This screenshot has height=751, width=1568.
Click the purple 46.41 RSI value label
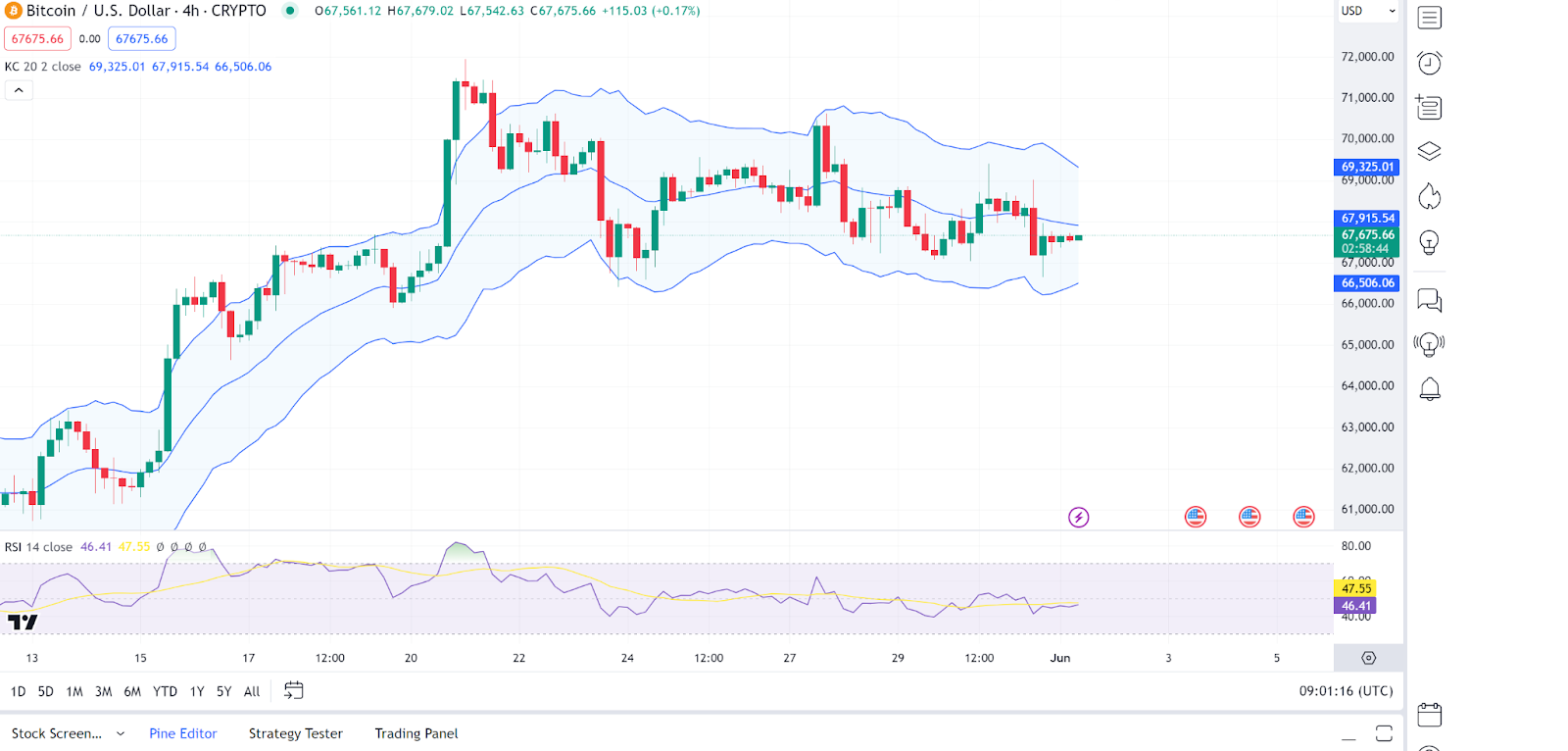click(x=1356, y=606)
